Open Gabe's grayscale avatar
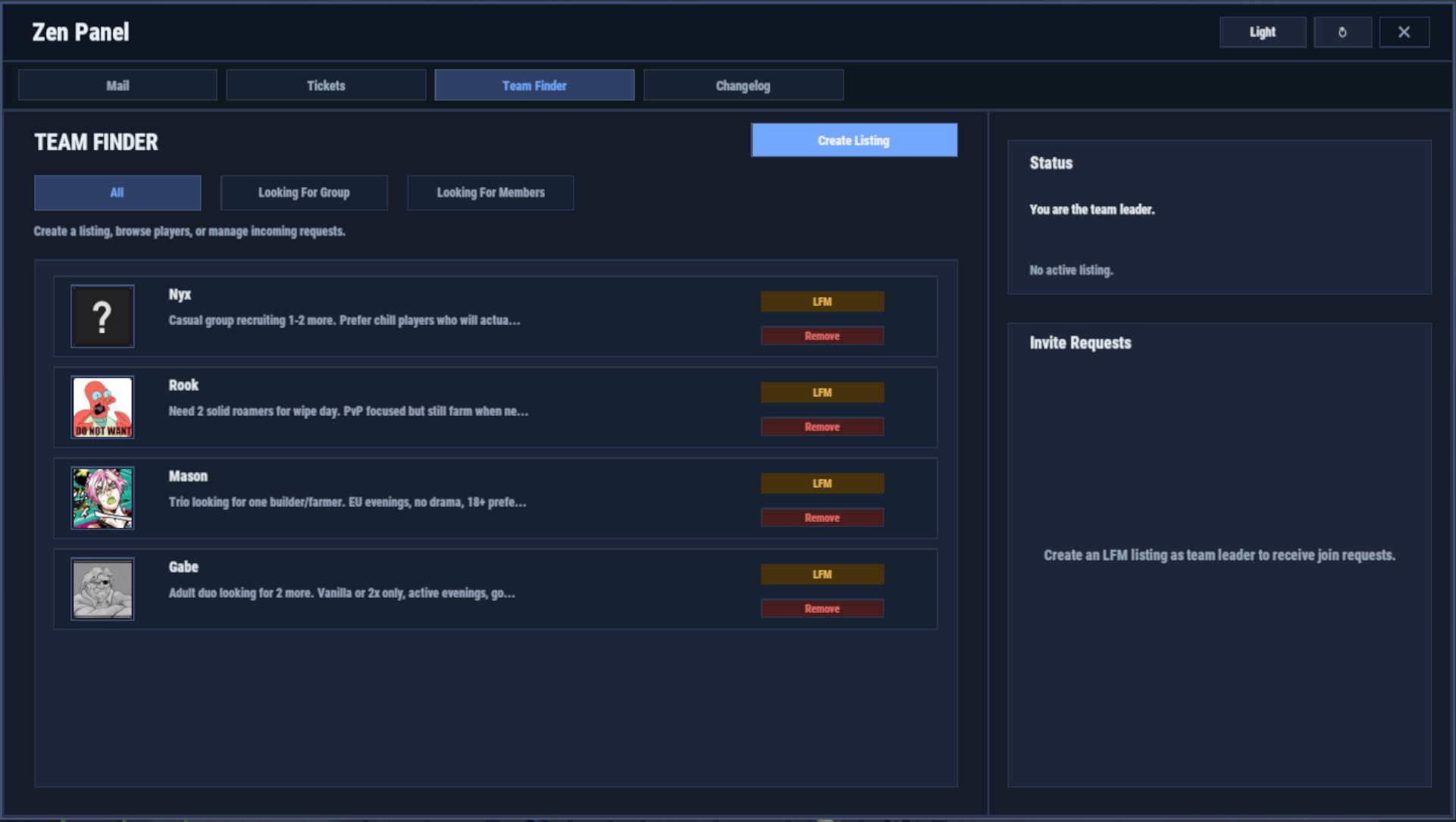The height and width of the screenshot is (822, 1456). tap(102, 589)
